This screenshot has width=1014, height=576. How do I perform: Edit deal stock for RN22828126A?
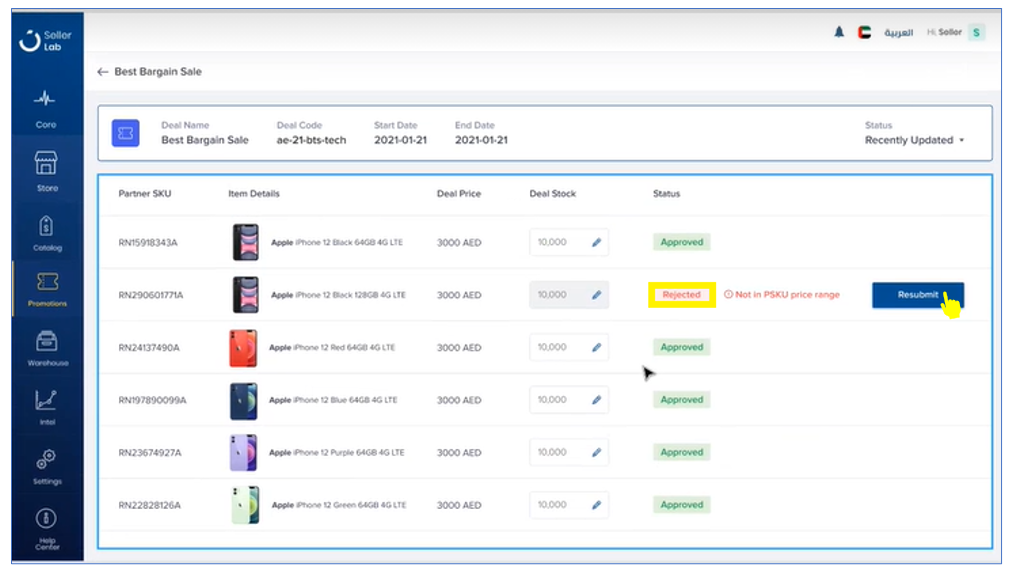coord(596,504)
